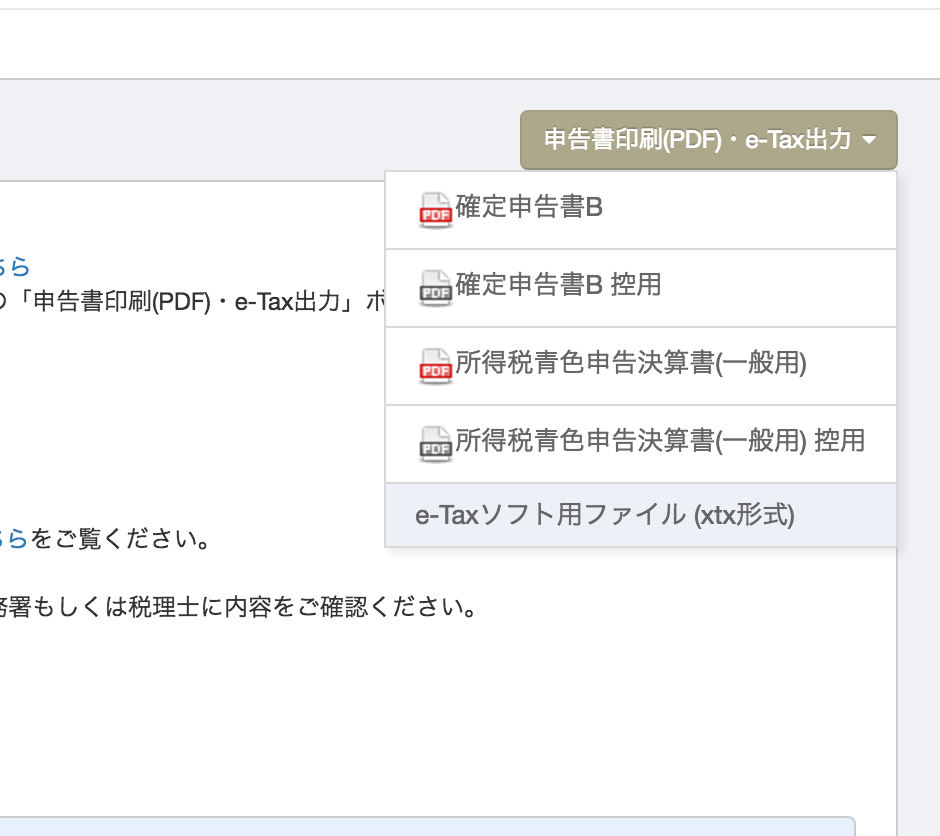The height and width of the screenshot is (836, 940).
Task: Select 所得税青色申告決算書(一般用) 控用 copy entry
Action: coord(660,441)
